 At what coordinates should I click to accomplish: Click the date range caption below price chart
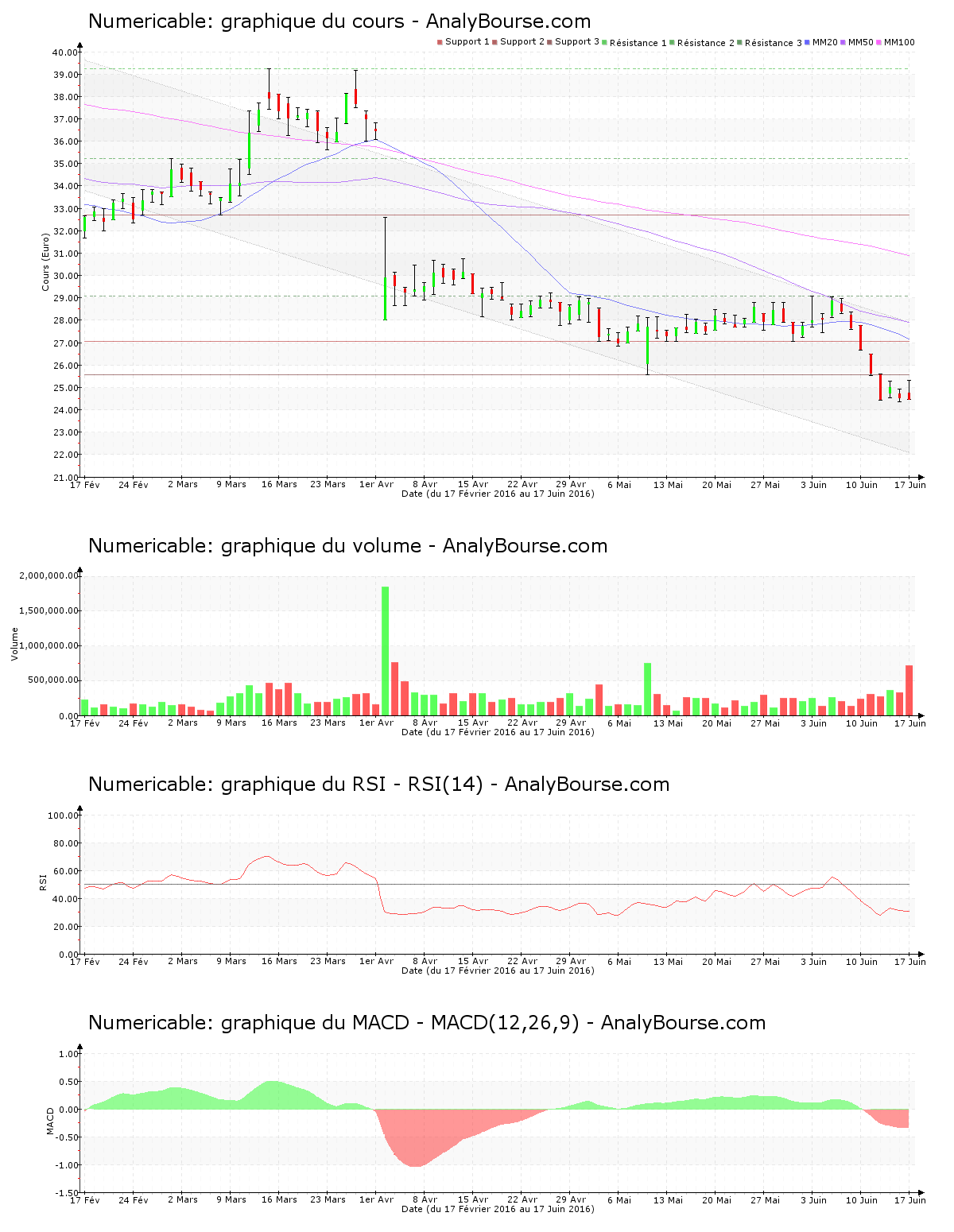498,494
